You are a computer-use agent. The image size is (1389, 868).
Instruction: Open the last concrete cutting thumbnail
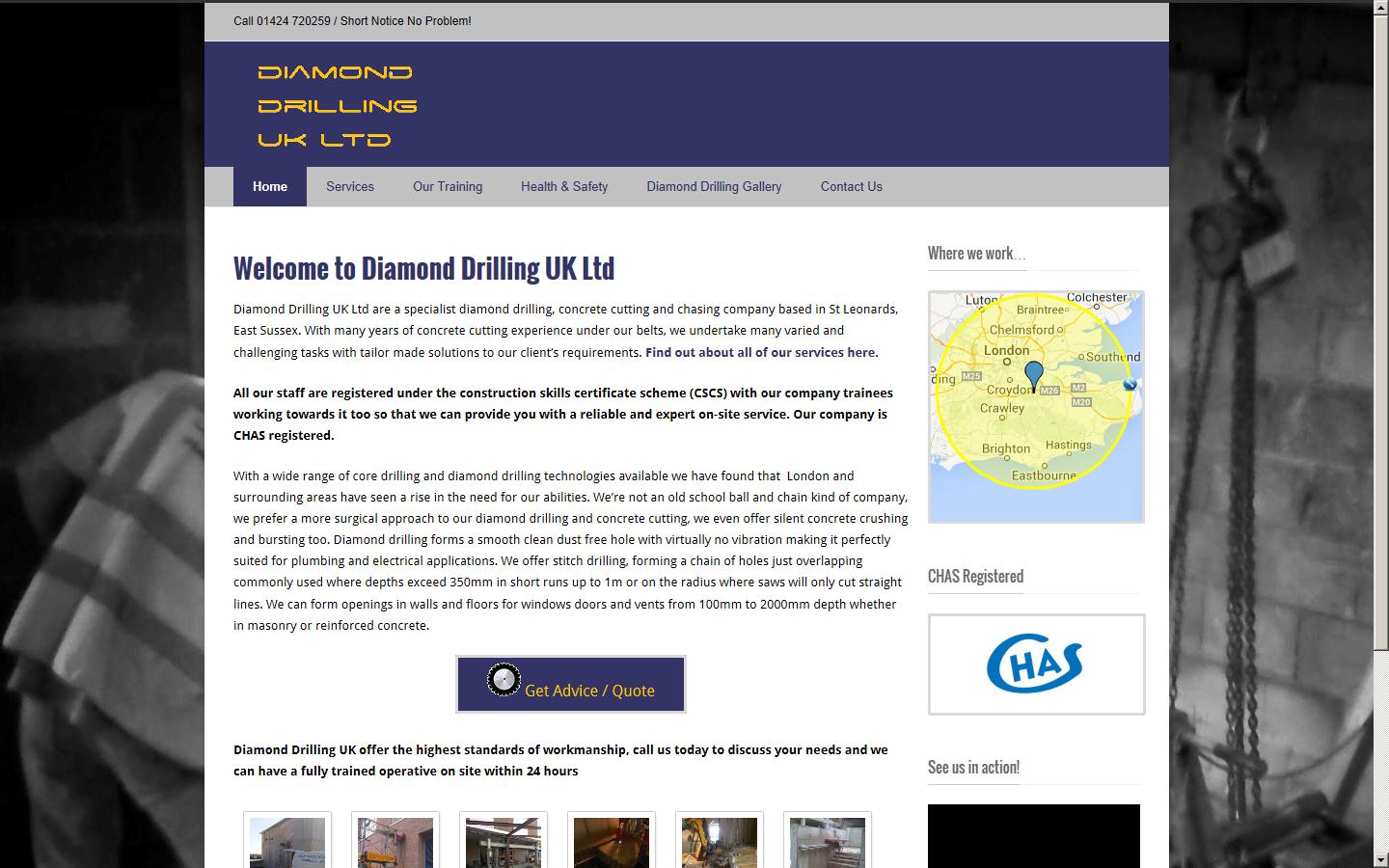tap(827, 842)
